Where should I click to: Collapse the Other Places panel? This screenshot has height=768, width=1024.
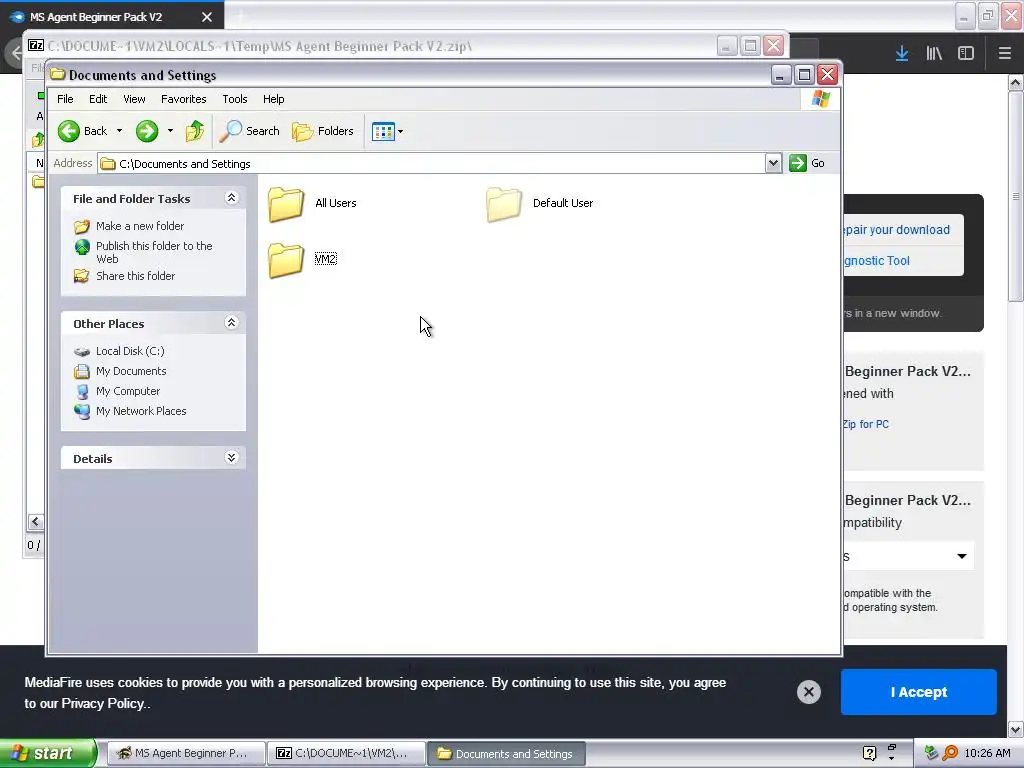tap(231, 323)
